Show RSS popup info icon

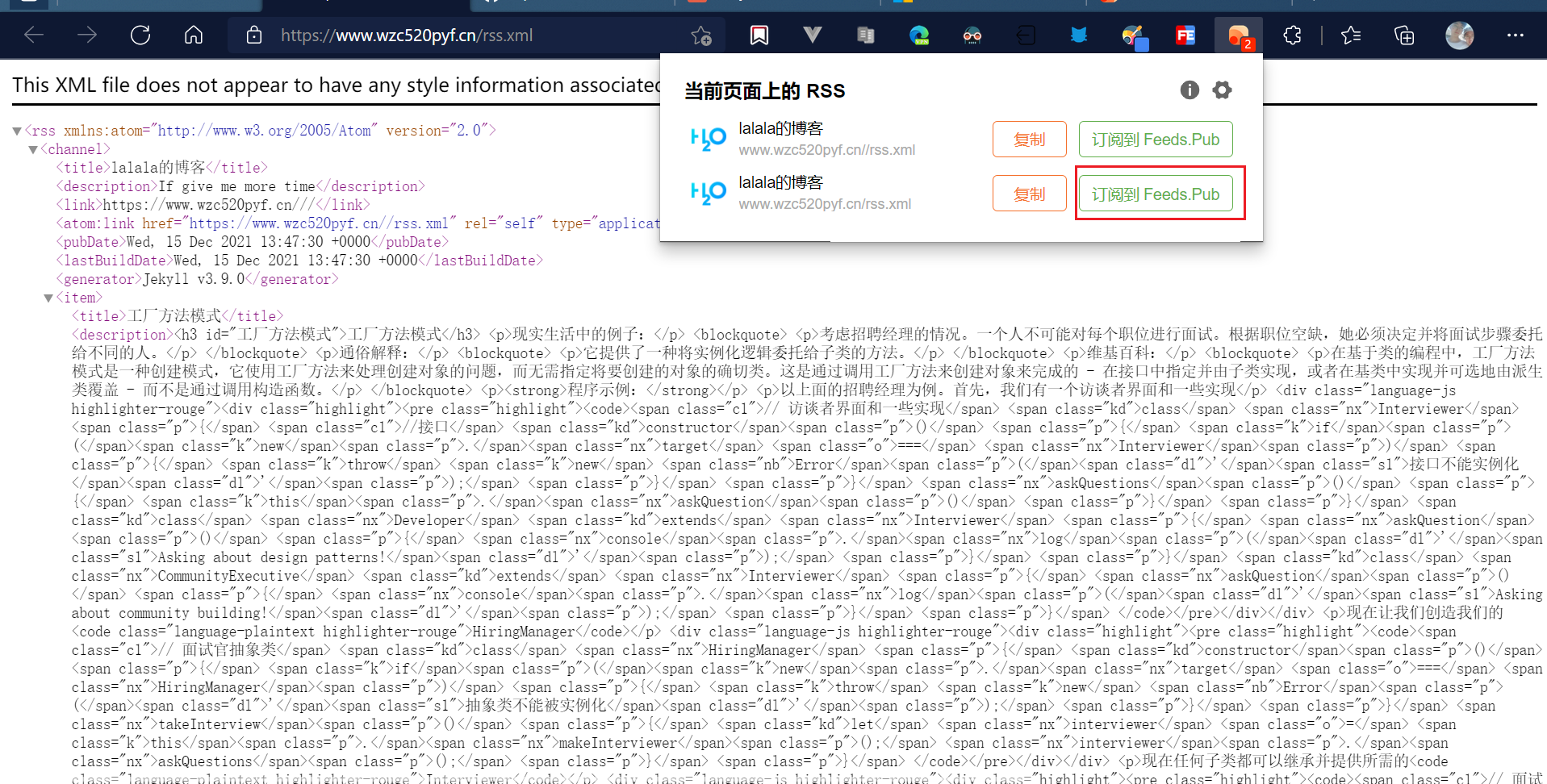click(x=1190, y=90)
